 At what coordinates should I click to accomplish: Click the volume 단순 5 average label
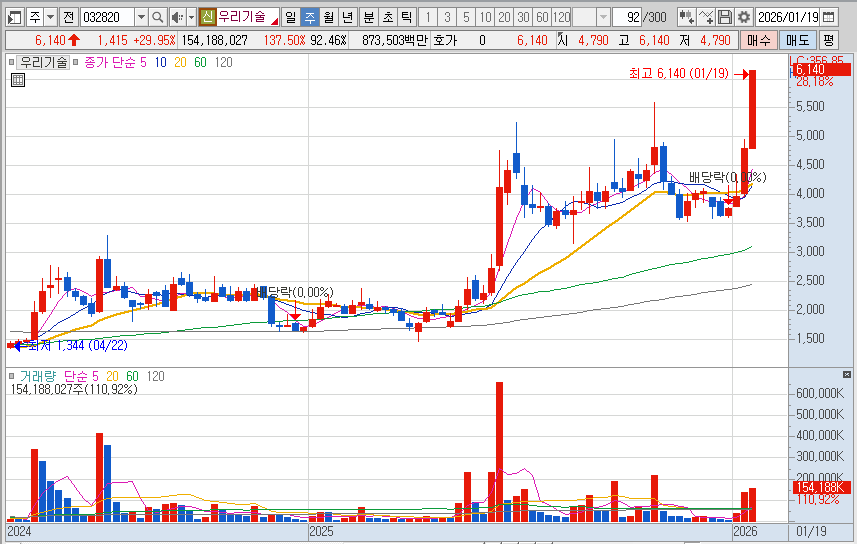[x=81, y=376]
